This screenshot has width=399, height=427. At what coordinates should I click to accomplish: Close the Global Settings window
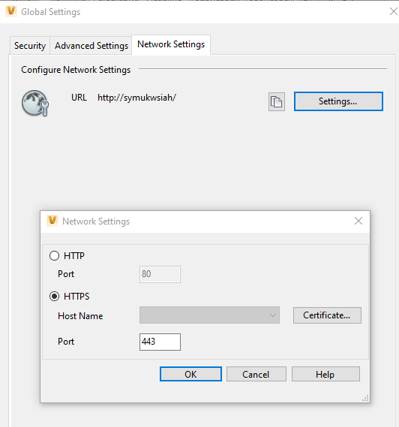point(393,12)
